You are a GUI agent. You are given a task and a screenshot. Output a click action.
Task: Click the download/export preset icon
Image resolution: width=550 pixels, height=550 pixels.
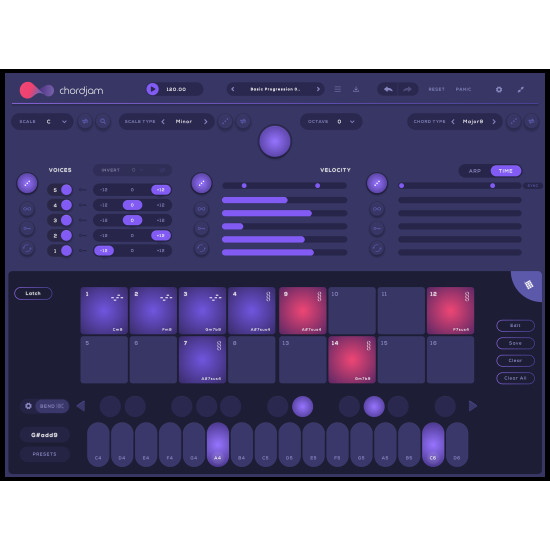(356, 89)
